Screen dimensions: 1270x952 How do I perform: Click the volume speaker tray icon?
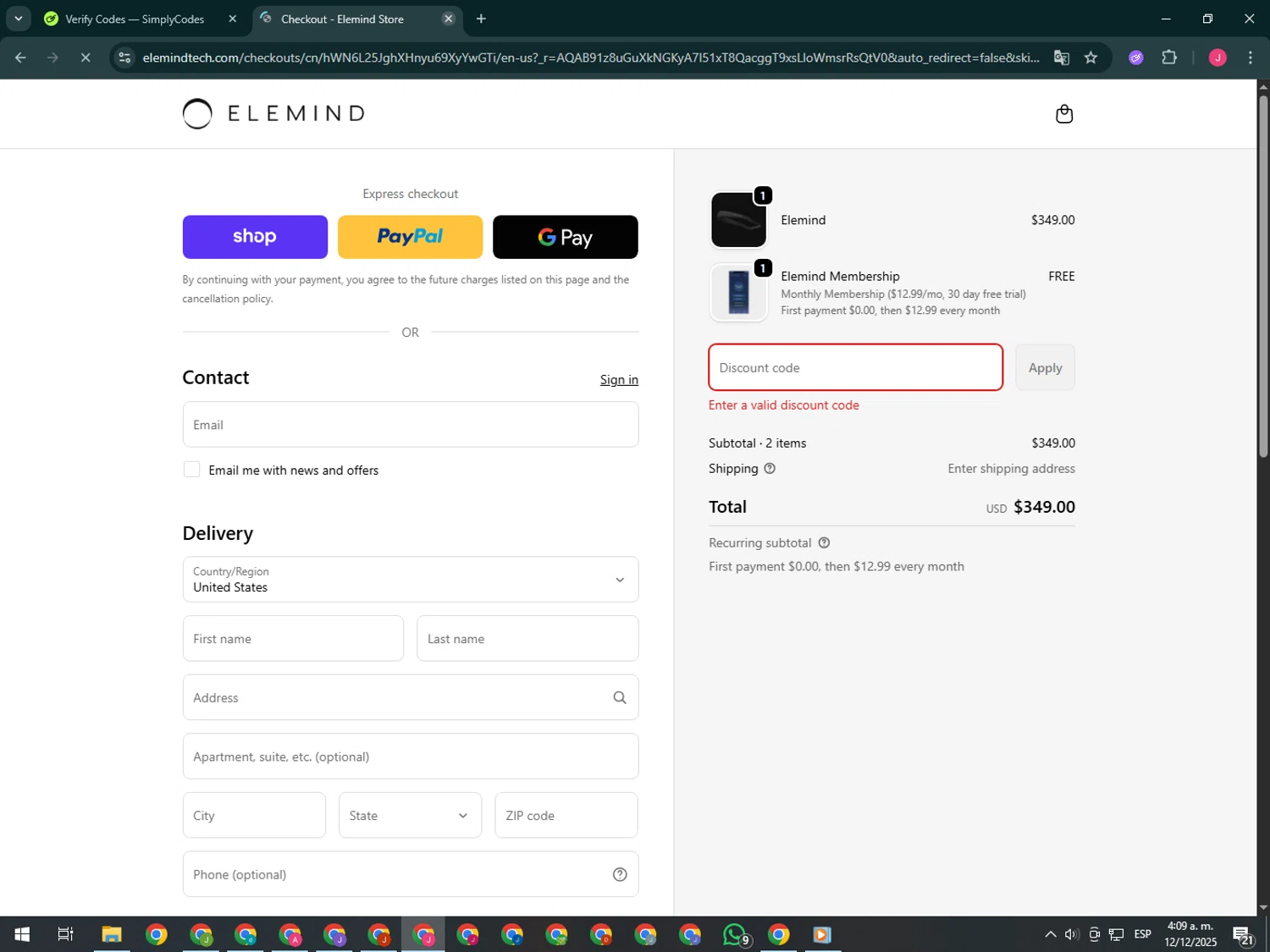[x=1071, y=934]
